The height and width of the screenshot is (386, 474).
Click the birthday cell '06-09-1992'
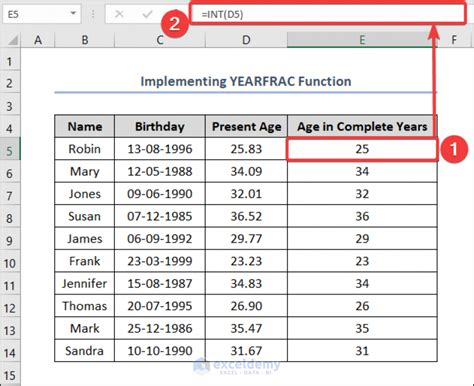160,239
